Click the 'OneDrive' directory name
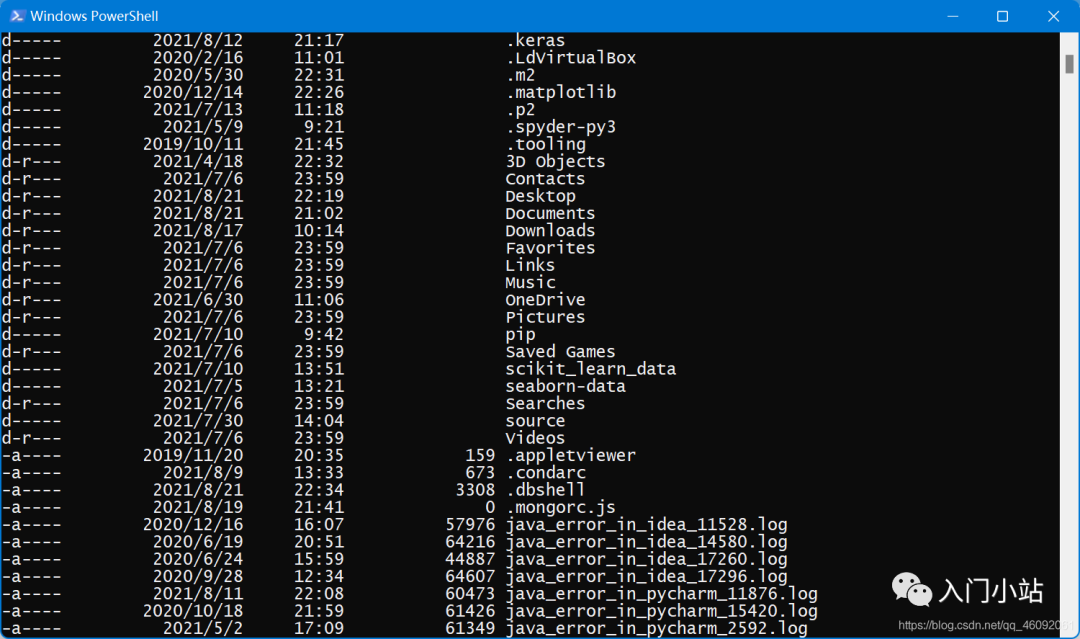 click(x=546, y=300)
